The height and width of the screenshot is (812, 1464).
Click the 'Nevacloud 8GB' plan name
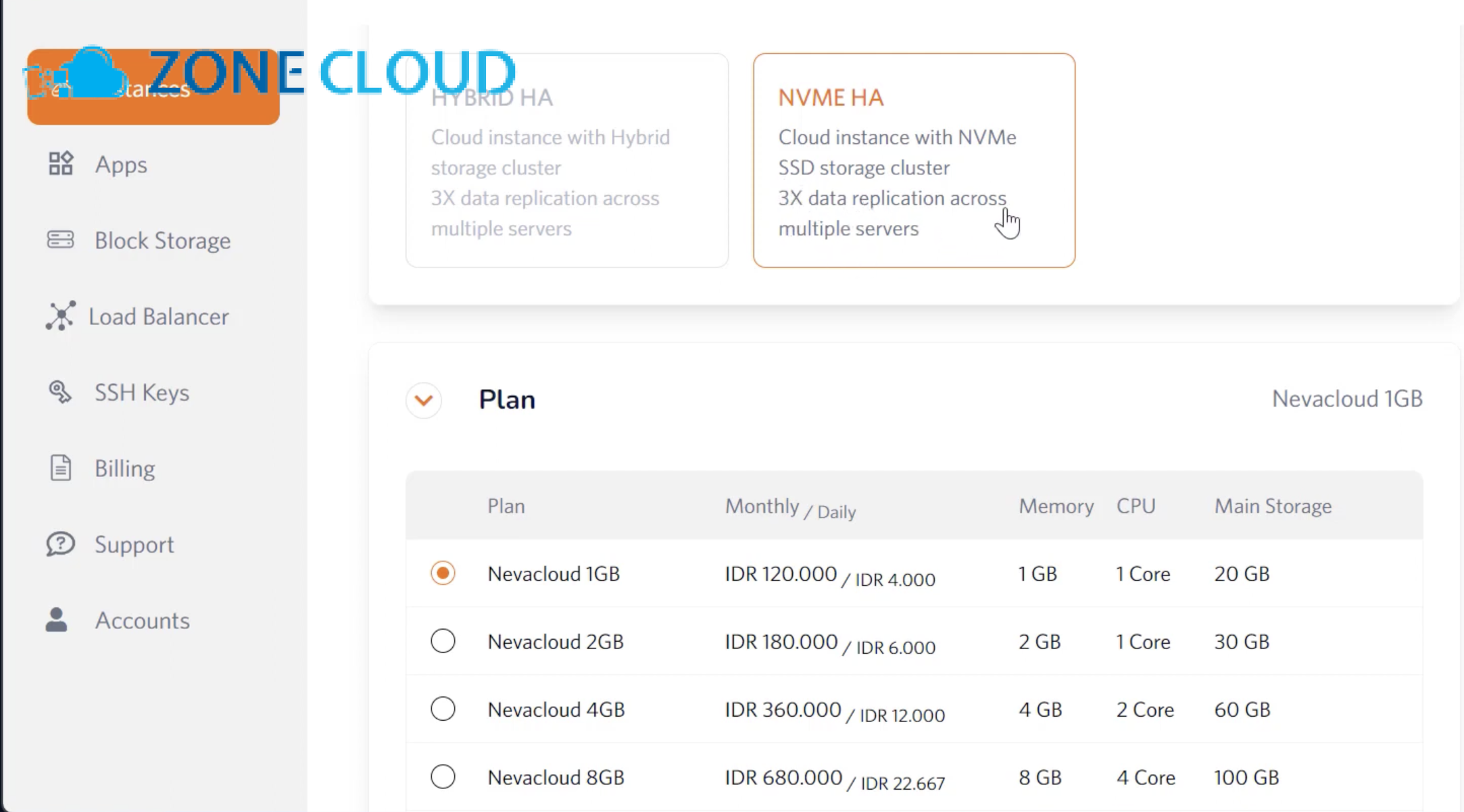pyautogui.click(x=556, y=777)
